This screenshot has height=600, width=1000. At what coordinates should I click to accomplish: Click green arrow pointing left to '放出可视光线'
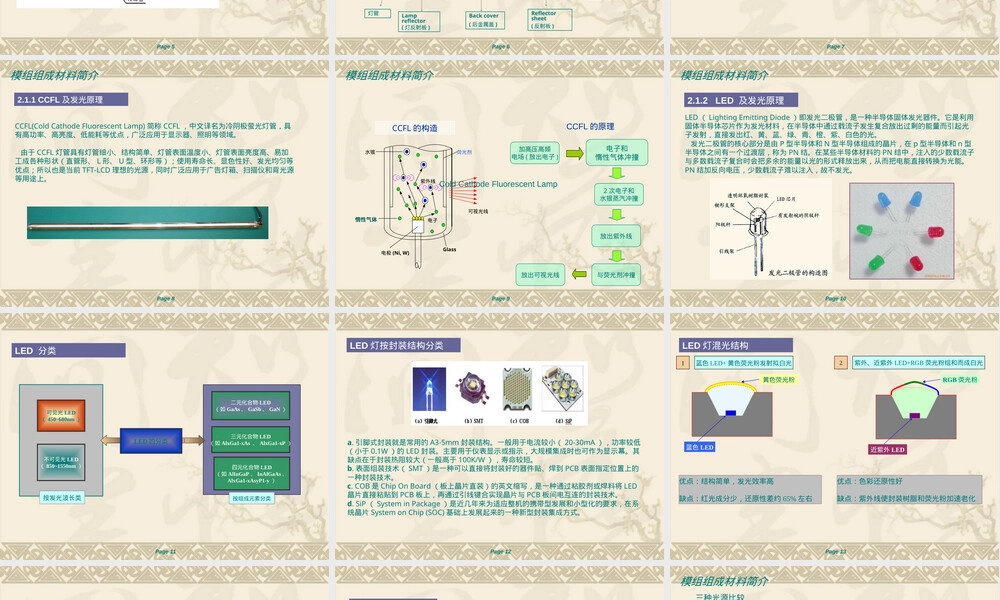[579, 274]
